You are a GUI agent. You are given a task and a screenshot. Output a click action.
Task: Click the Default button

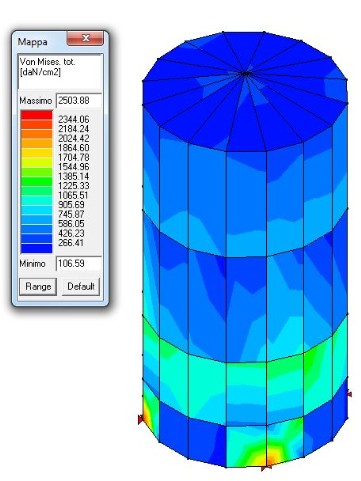[81, 287]
